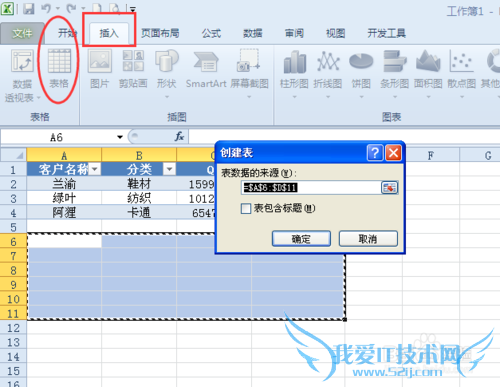Expand the 屏幕截图 dropdown arrow
Image resolution: width=500 pixels, height=387 pixels.
[249, 97]
